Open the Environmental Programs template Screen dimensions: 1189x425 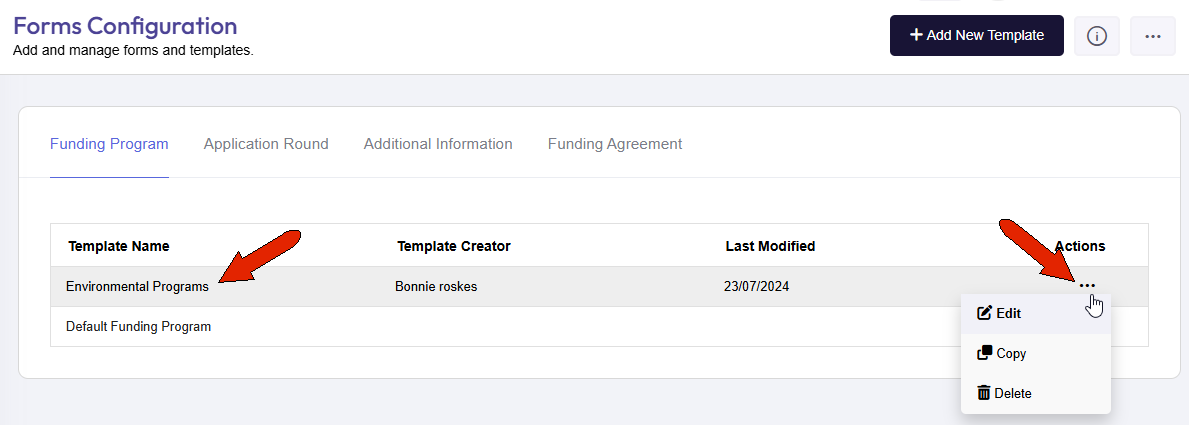(137, 287)
